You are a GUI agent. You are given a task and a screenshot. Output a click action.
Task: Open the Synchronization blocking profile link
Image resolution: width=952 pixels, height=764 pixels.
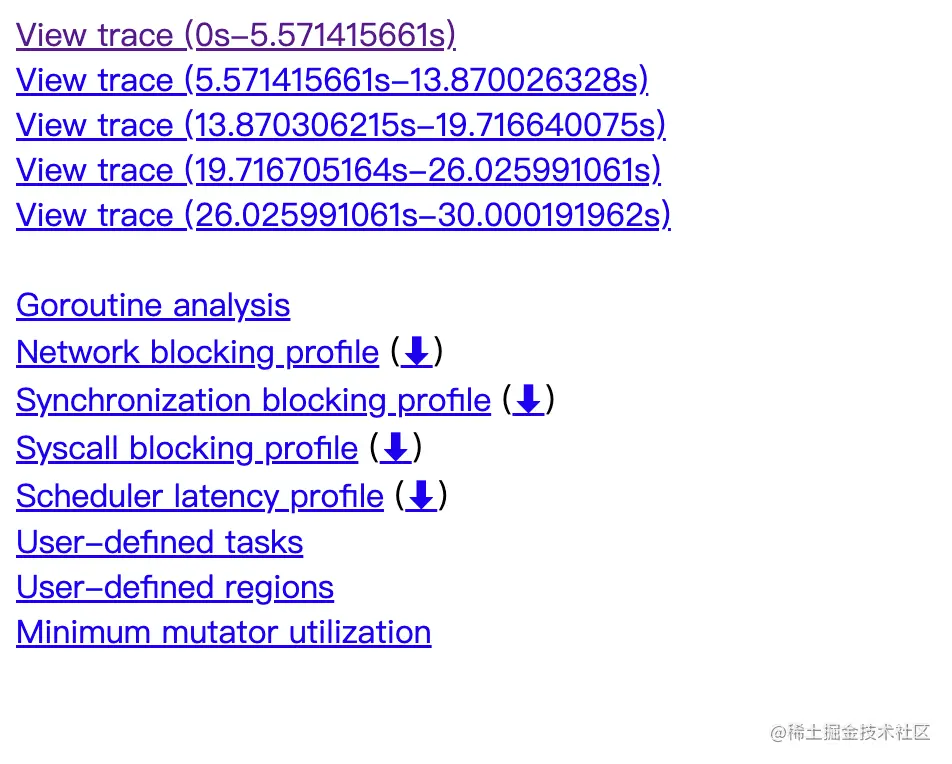click(x=253, y=400)
